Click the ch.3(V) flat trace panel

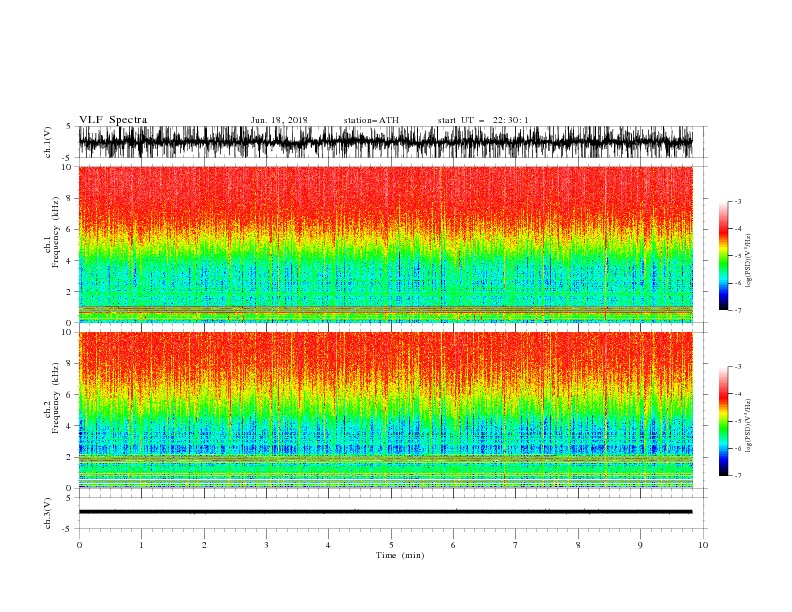392,513
